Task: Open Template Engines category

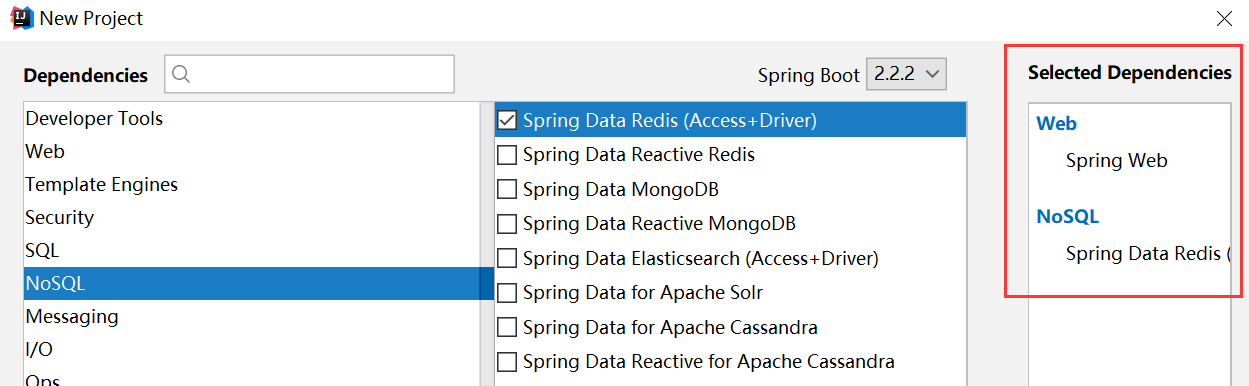Action: point(252,184)
